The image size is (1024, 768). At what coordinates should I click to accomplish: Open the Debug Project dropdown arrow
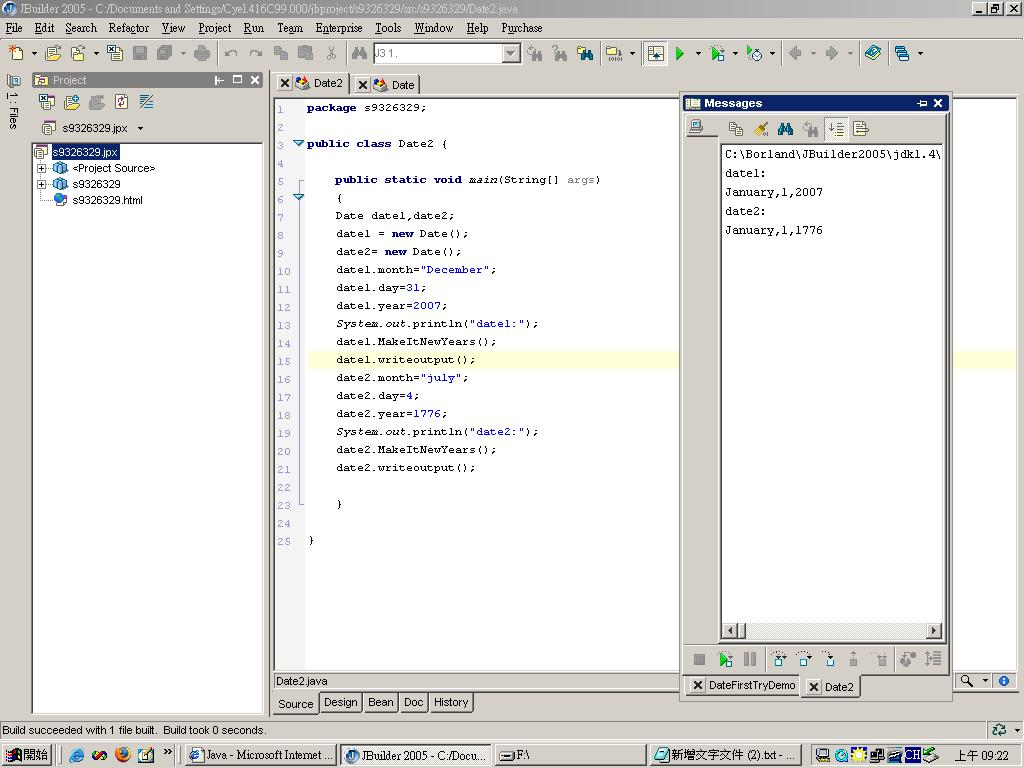(735, 54)
